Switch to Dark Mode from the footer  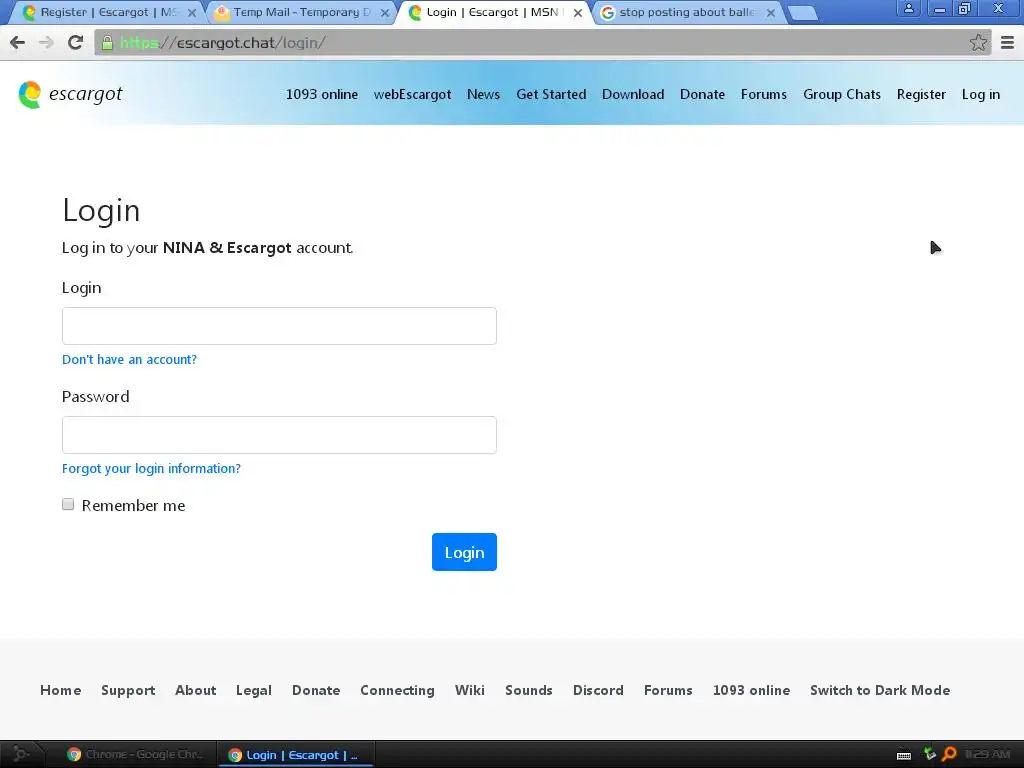[x=880, y=690]
